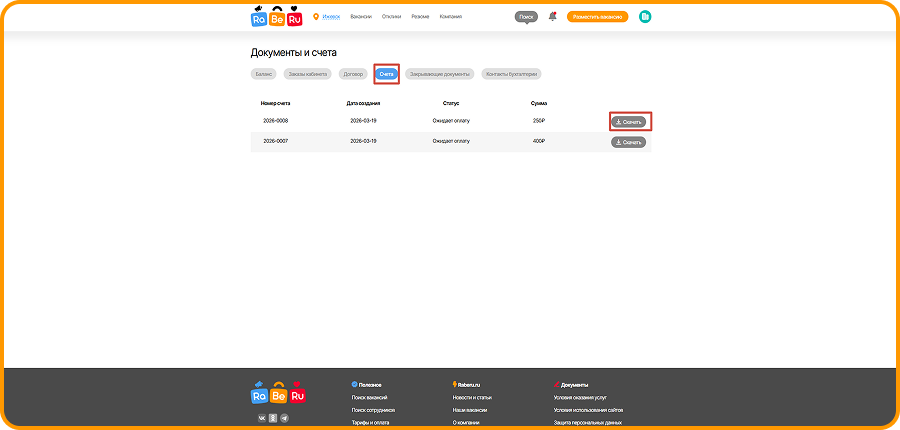Open the Контакты бухгалтерии tab

(x=511, y=74)
